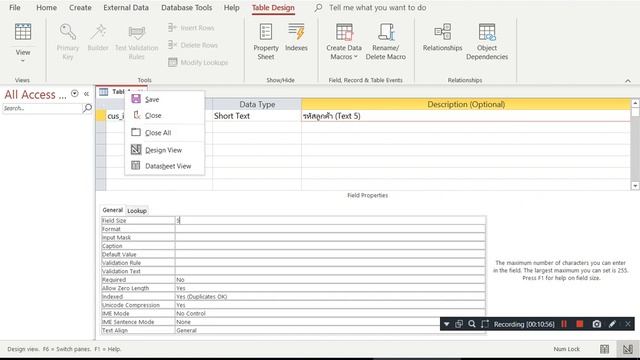This screenshot has width=640, height=360.
Task: Click the Required property value No
Action: coord(330,280)
